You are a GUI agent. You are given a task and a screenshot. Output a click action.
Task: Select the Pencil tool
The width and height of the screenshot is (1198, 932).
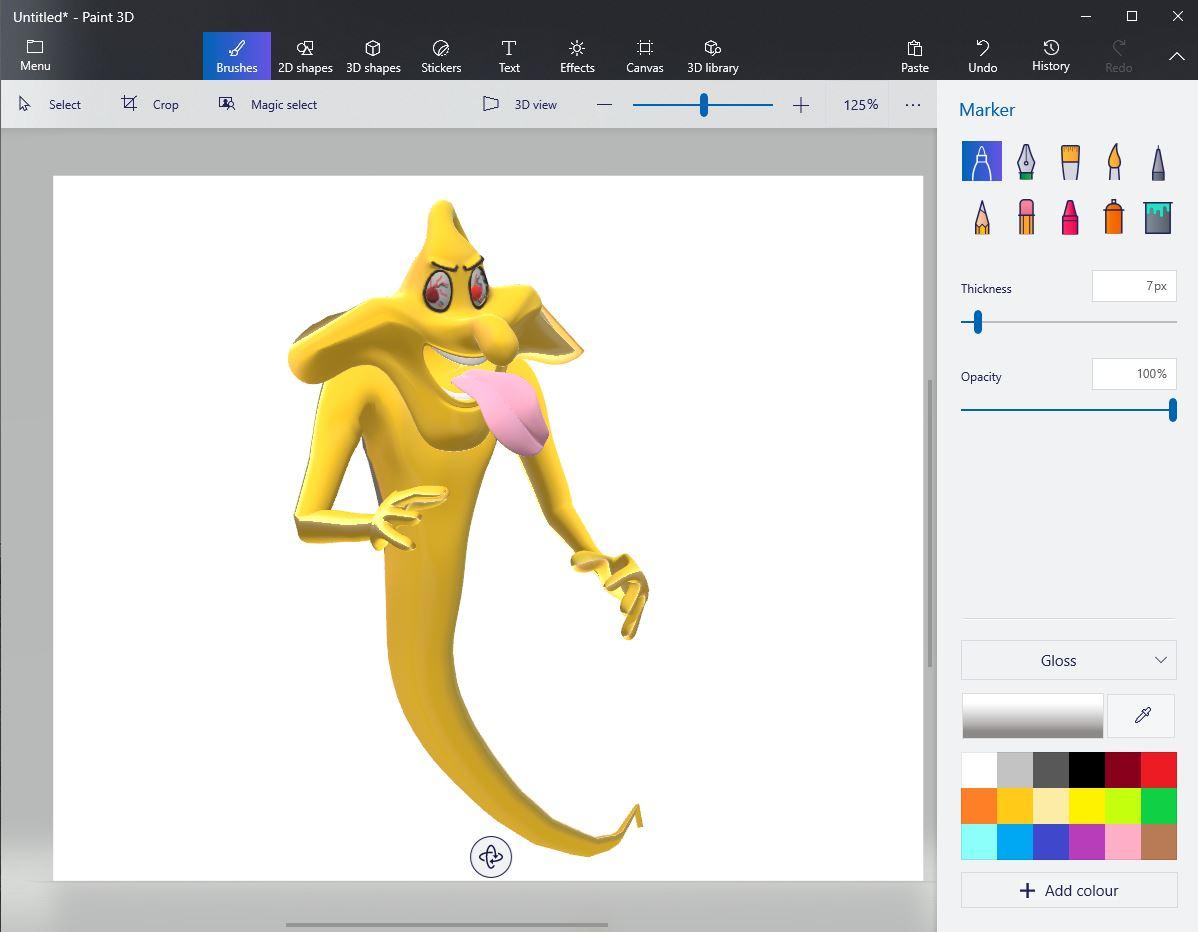(x=982, y=217)
